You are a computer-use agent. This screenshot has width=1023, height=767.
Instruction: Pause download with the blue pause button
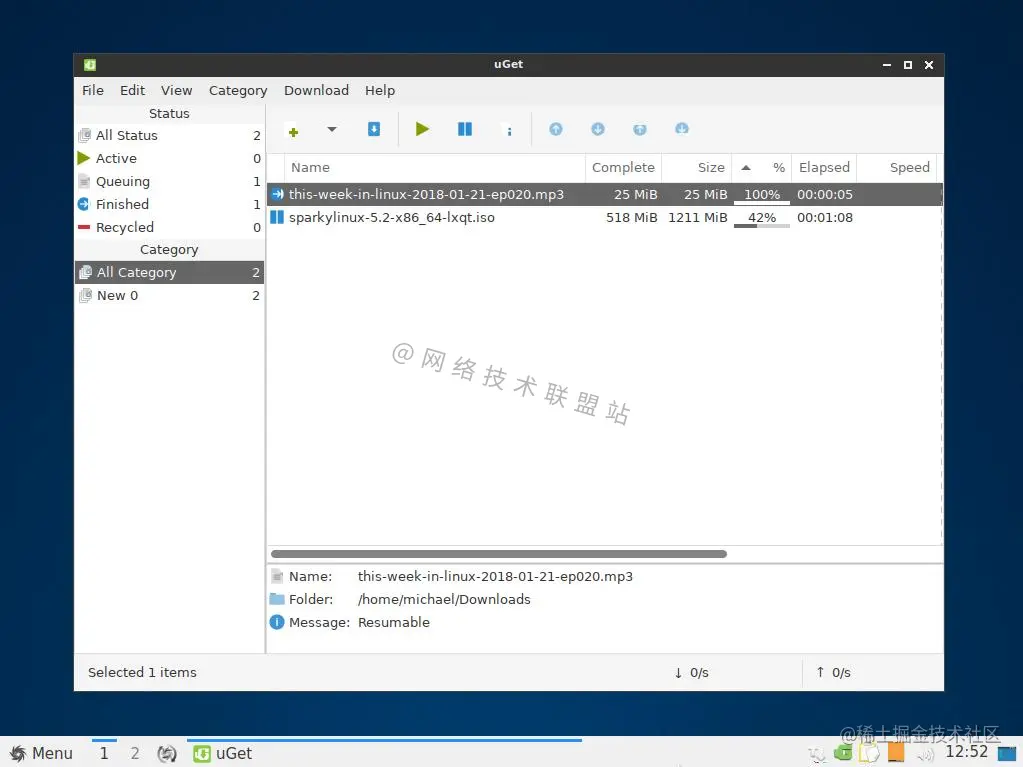(x=465, y=128)
